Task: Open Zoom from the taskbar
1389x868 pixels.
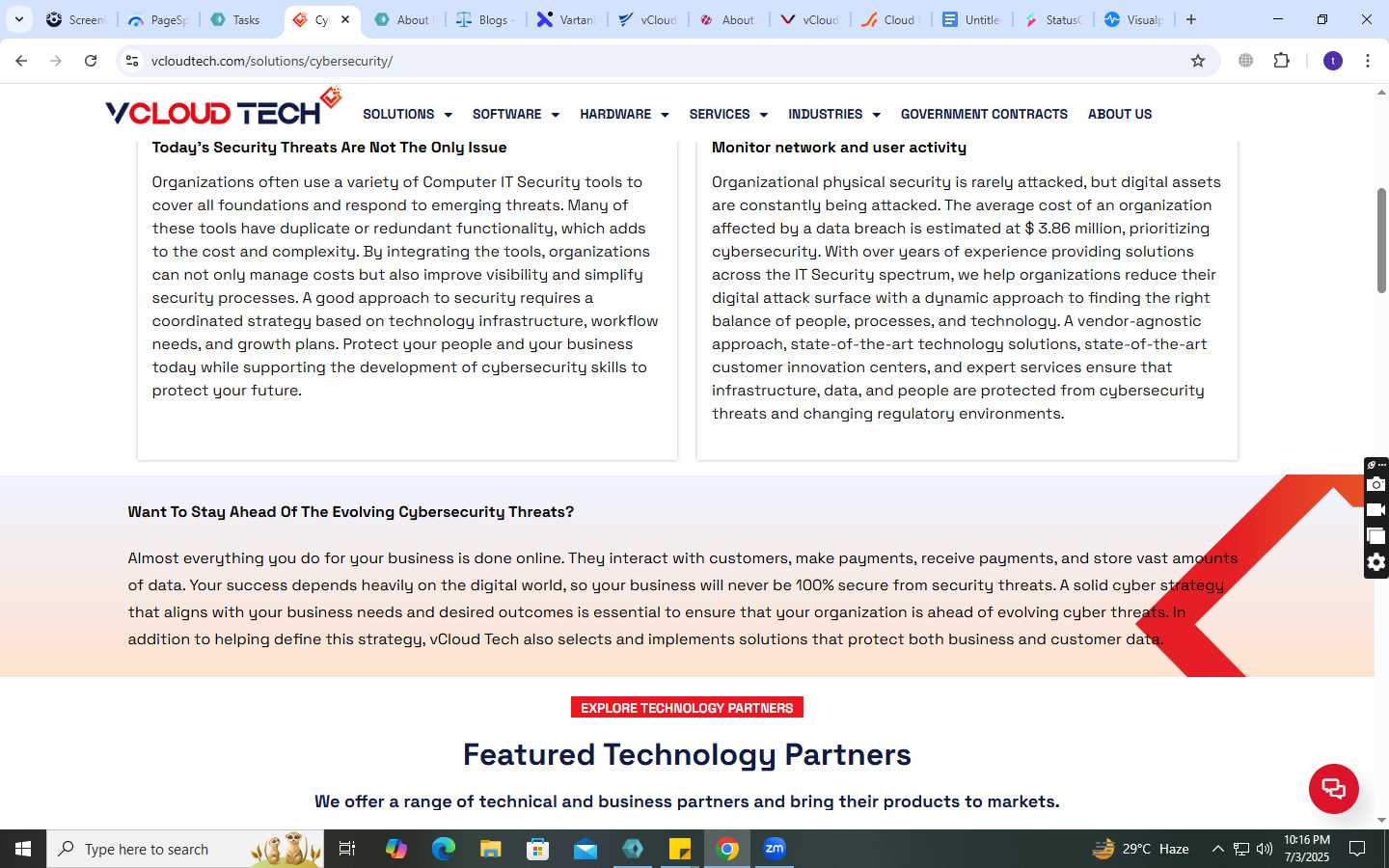Action: click(x=775, y=849)
